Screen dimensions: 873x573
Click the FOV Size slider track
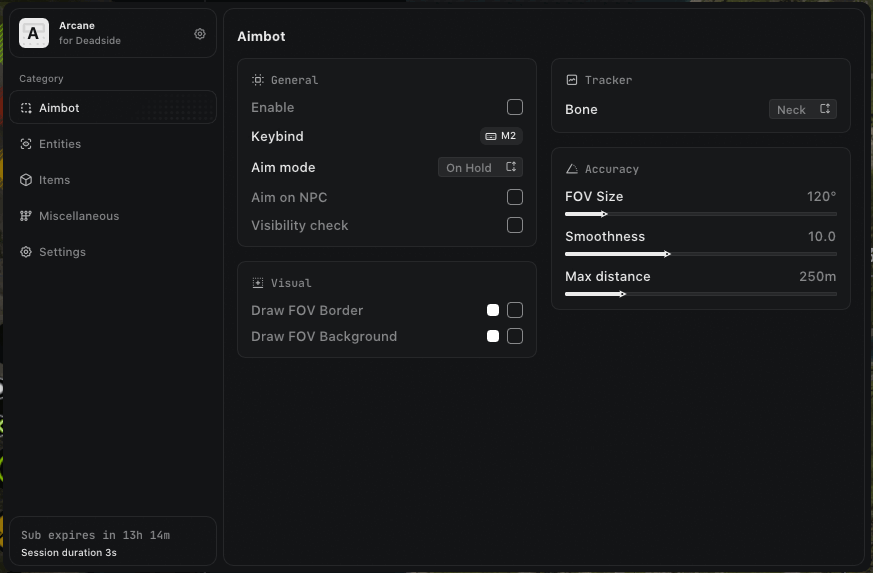click(700, 214)
